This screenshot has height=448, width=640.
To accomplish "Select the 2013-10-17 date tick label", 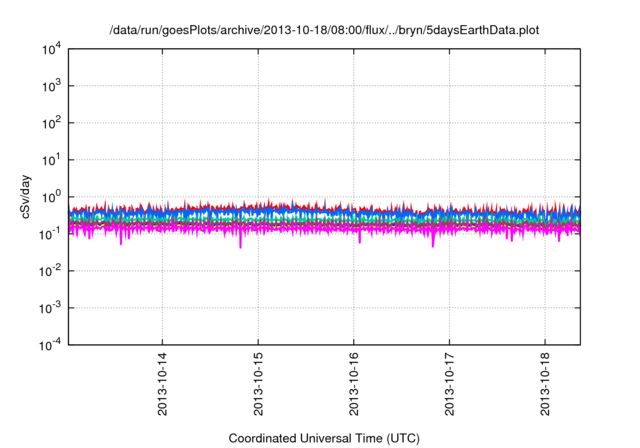I will [x=449, y=384].
